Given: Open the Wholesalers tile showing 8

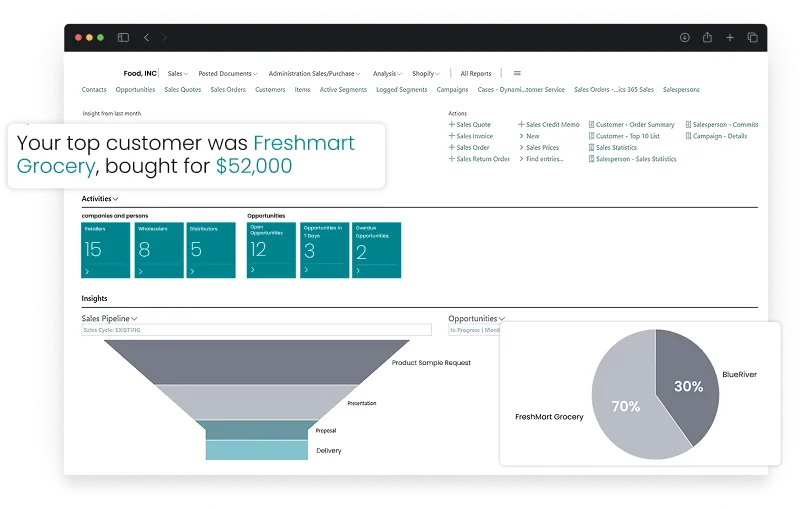Looking at the screenshot, I should point(159,250).
